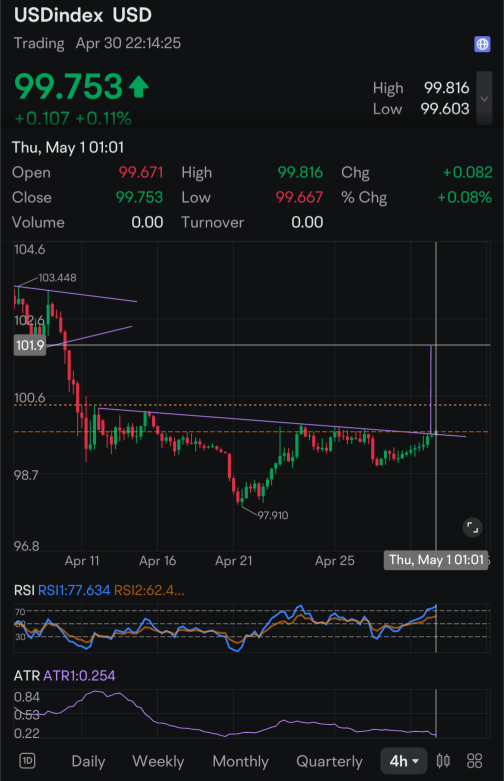This screenshot has height=781, width=504.
Task: Tap the 1D icon in bottom bar
Action: coord(27,761)
